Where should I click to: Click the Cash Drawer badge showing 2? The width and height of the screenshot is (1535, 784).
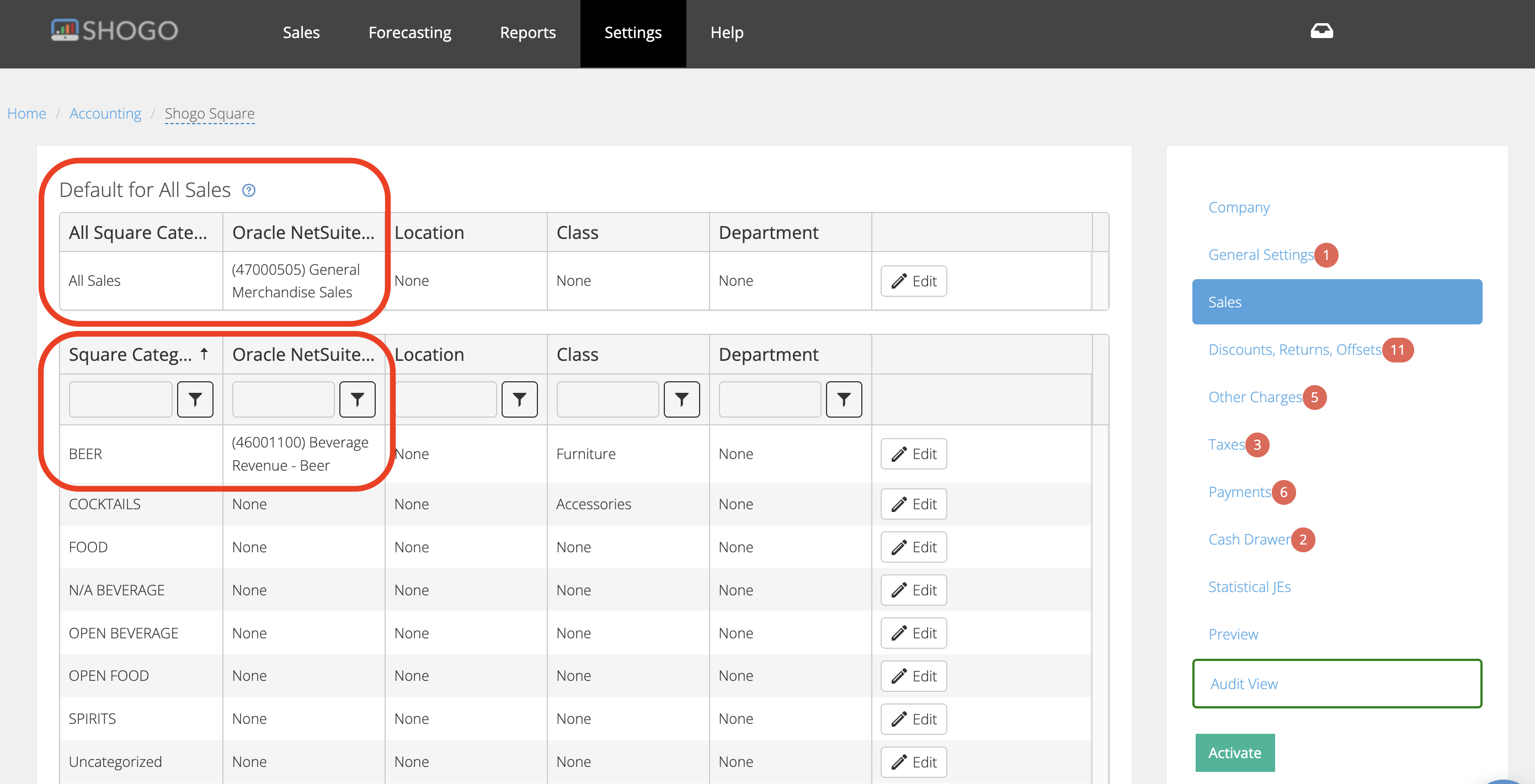click(x=1303, y=540)
